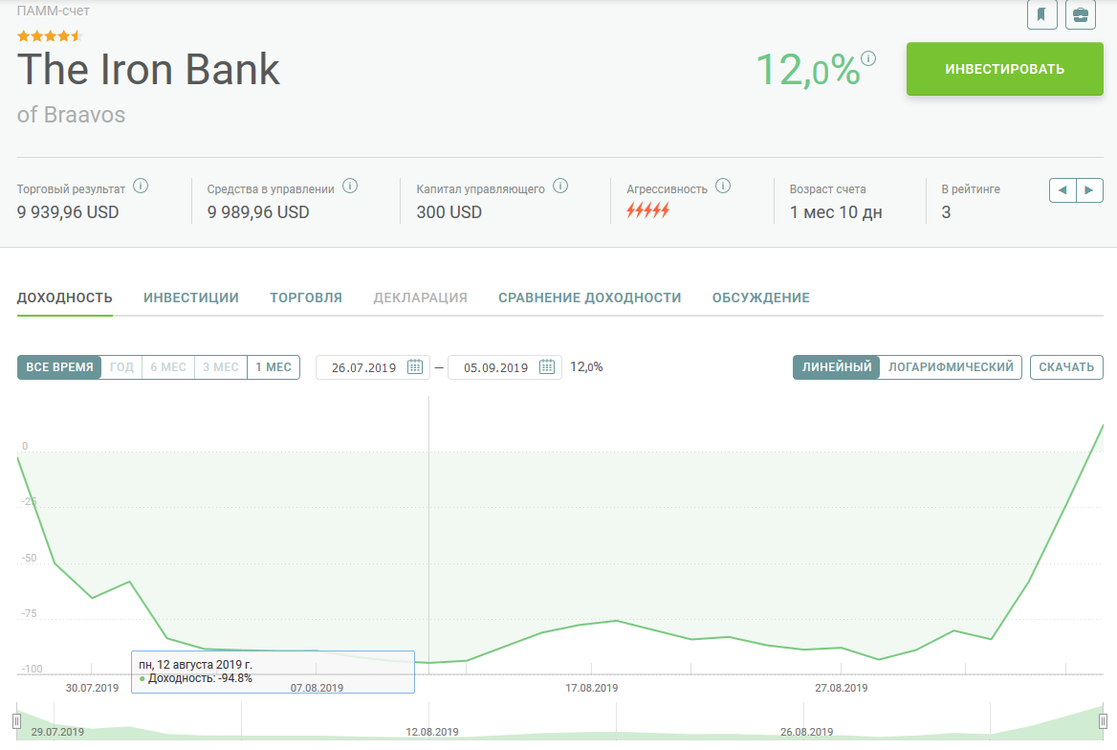This screenshot has width=1117, height=750.
Task: Click the ИНВЕСТИРОВАТЬ button
Action: [x=1004, y=69]
